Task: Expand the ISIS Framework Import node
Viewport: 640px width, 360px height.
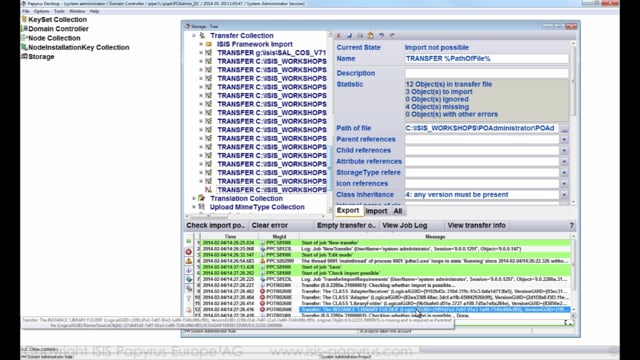Action: [201, 44]
